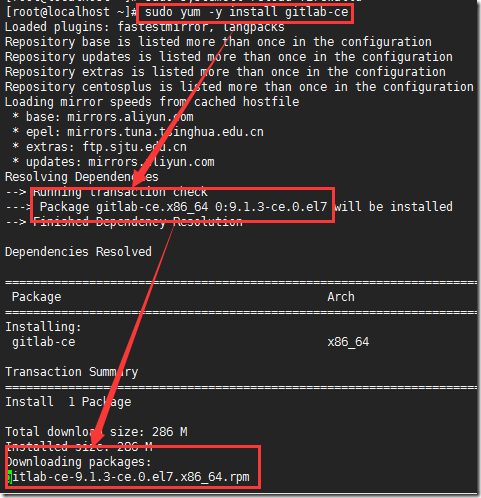The width and height of the screenshot is (481, 498).
Task: Click mirrors.tuna.tsinghua.edu.cn epel mirror
Action: (x=165, y=132)
